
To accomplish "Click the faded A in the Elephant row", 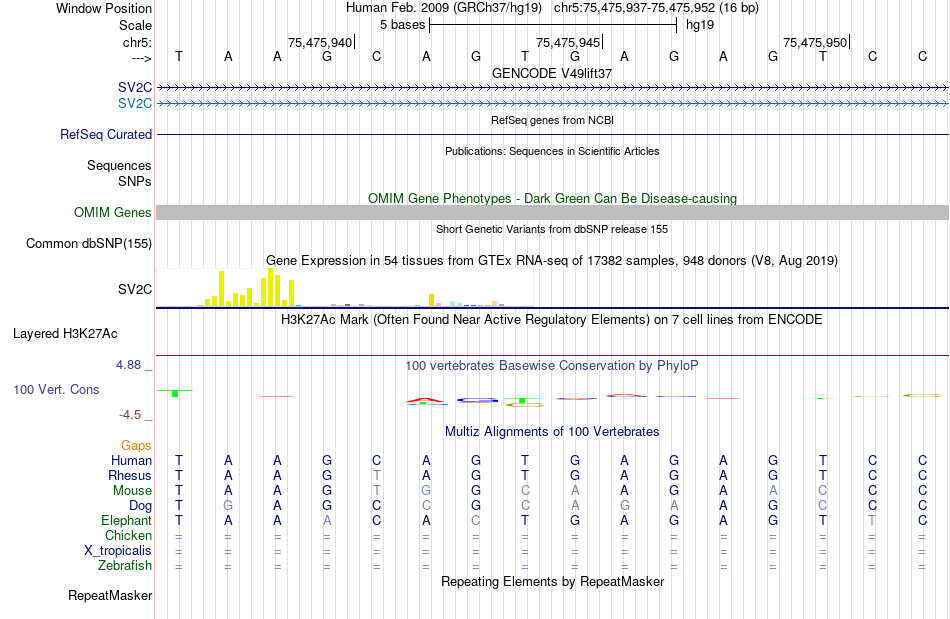I will click(x=327, y=520).
